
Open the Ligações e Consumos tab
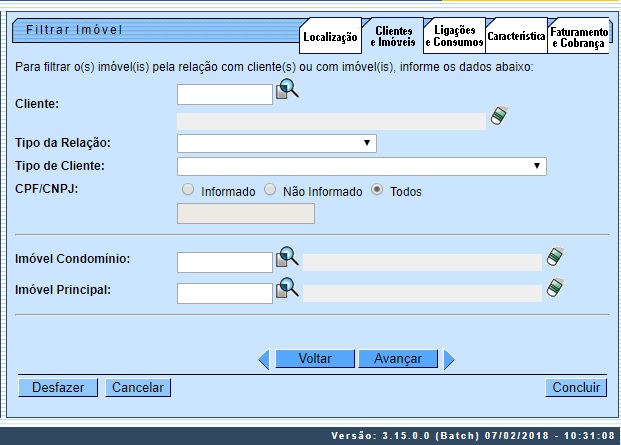(x=455, y=36)
